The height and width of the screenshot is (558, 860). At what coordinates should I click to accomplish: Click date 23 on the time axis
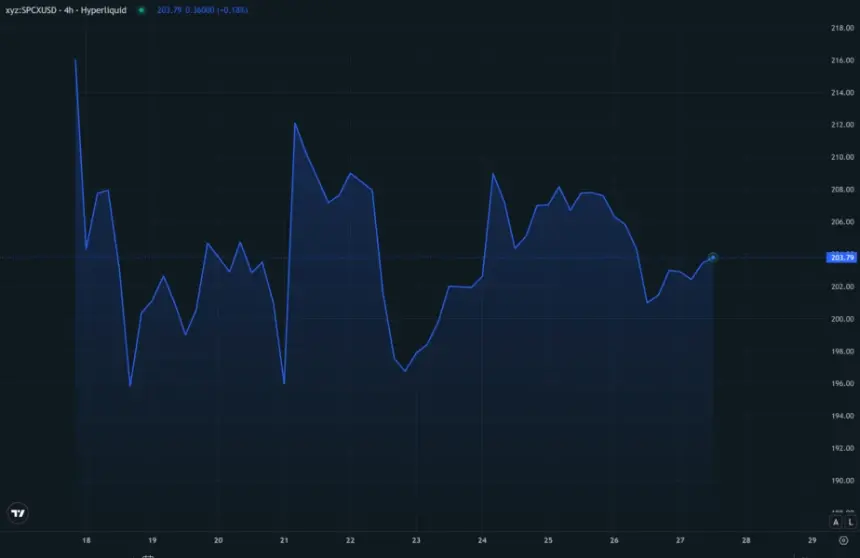pos(416,540)
